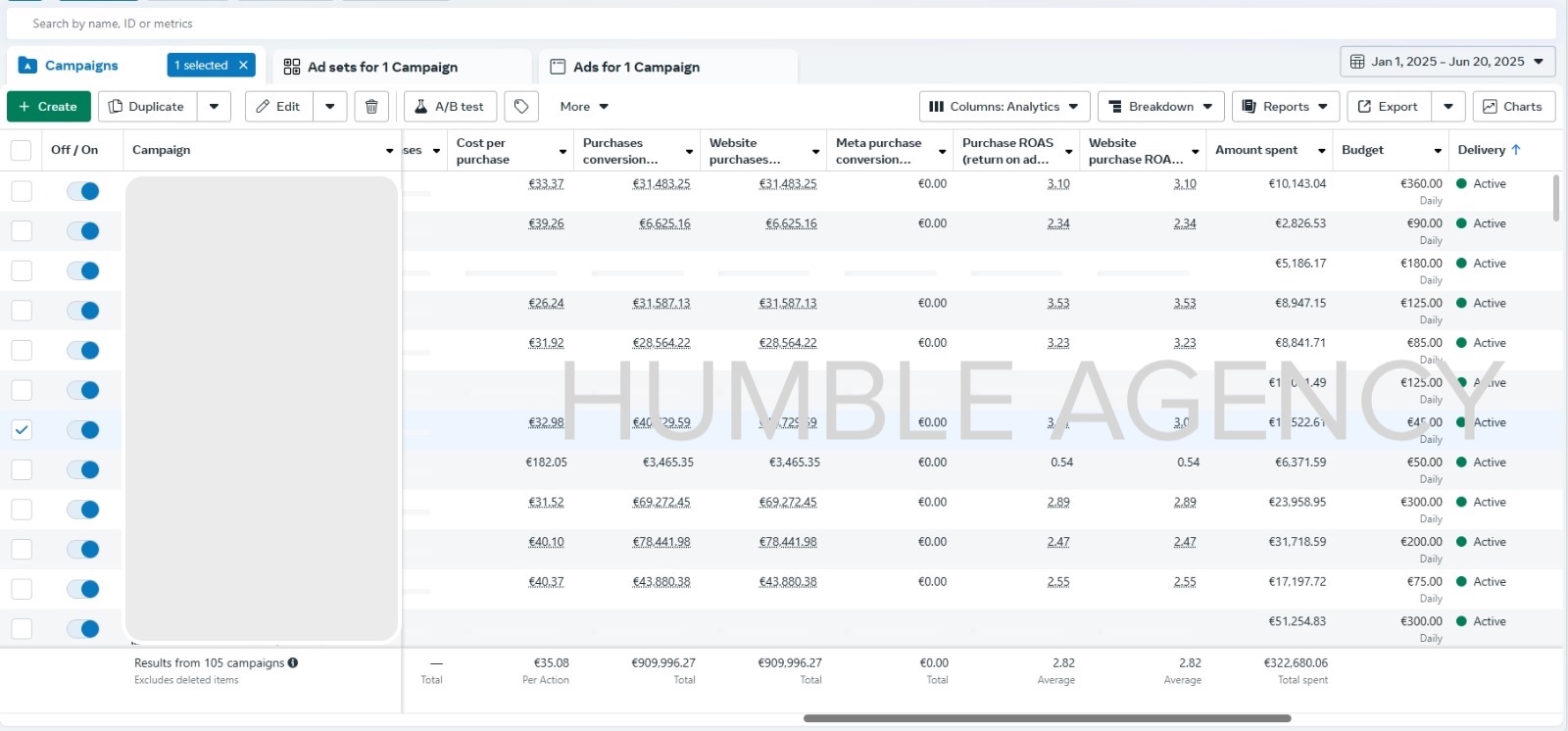Click the tag label icon button
This screenshot has width=1568, height=731.
(521, 107)
